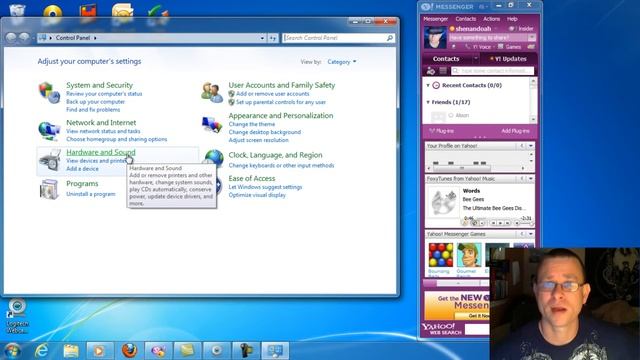The height and width of the screenshot is (360, 640).
Task: Open the Your Profile on Yahoo! panel menu arrow
Action: point(531,146)
